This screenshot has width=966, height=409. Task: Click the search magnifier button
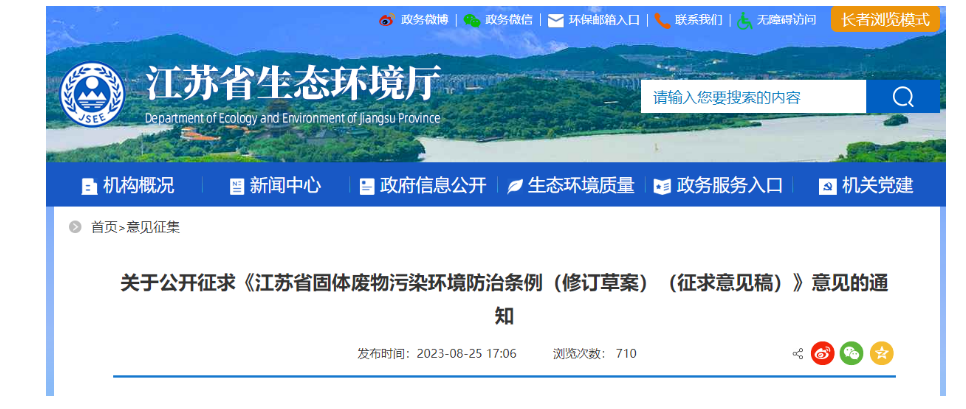click(x=903, y=97)
